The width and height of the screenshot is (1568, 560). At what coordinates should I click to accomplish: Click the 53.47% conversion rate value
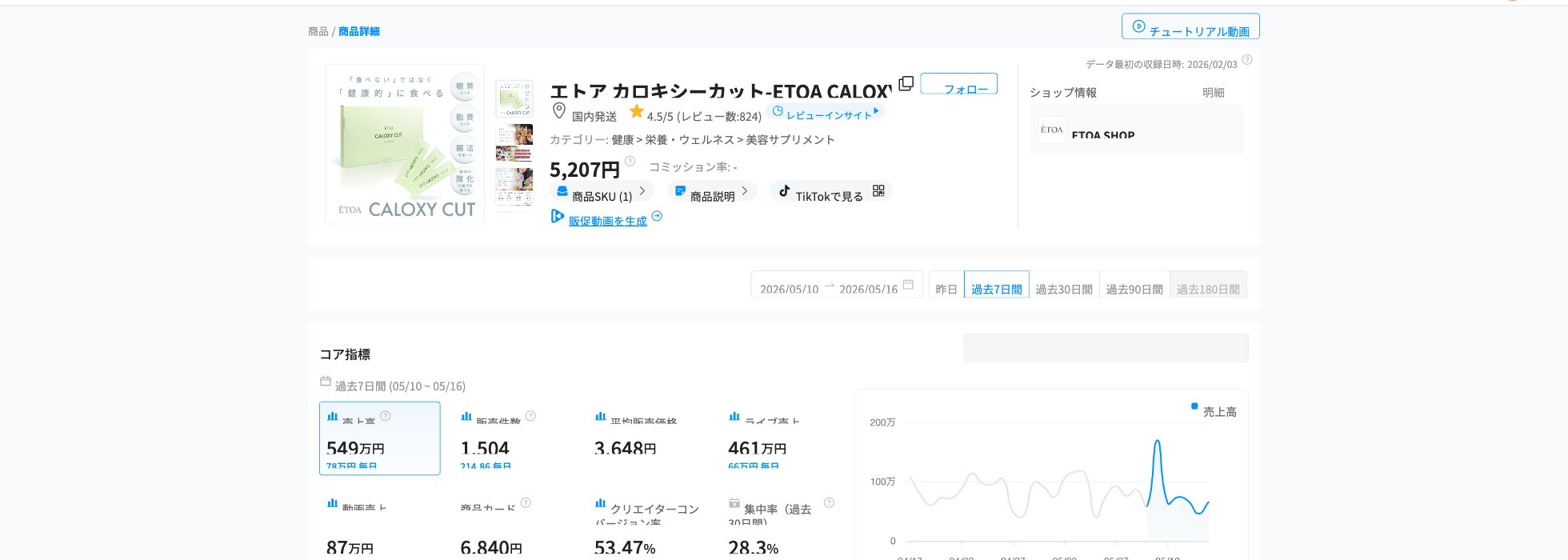click(x=625, y=548)
